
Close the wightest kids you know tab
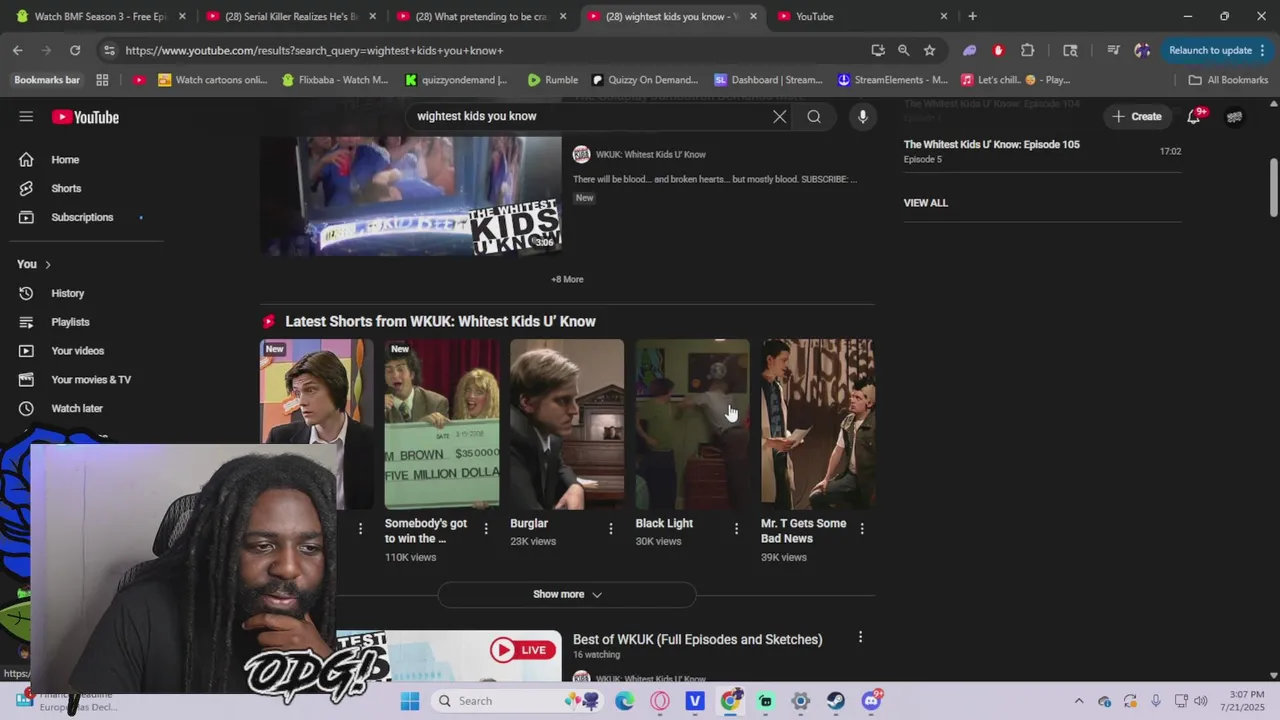(x=753, y=16)
